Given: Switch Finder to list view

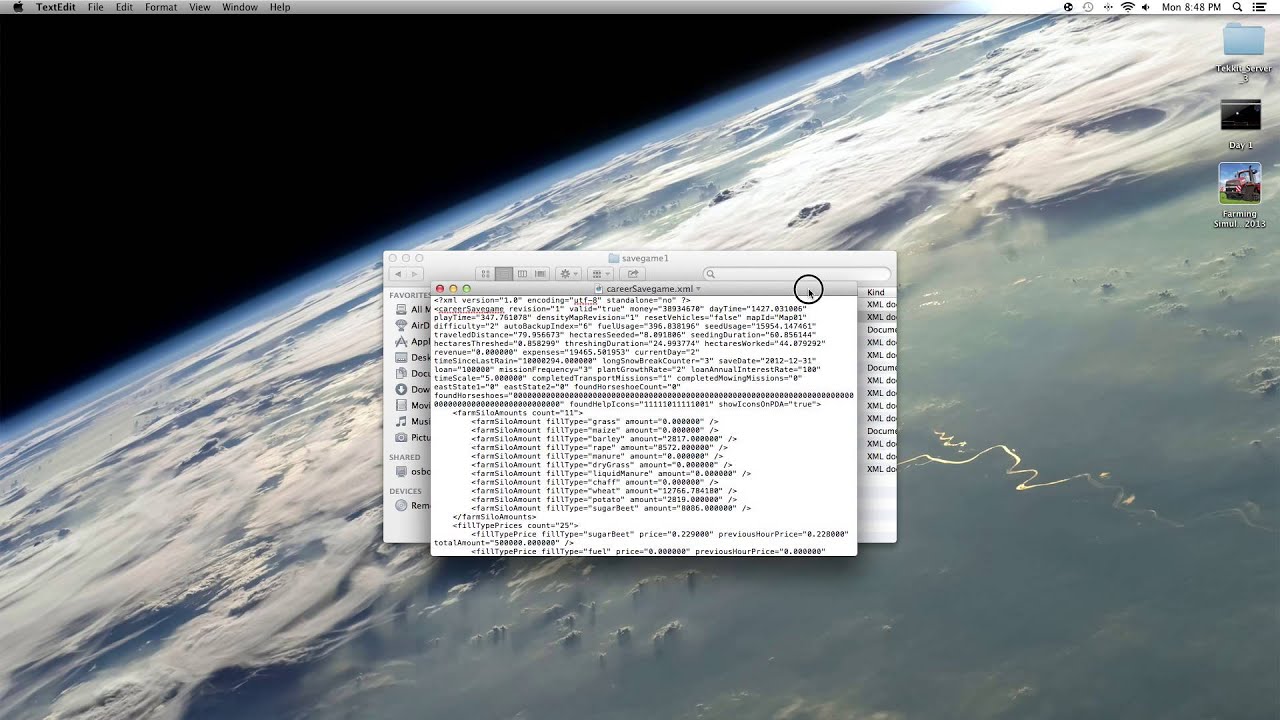Looking at the screenshot, I should click(504, 274).
